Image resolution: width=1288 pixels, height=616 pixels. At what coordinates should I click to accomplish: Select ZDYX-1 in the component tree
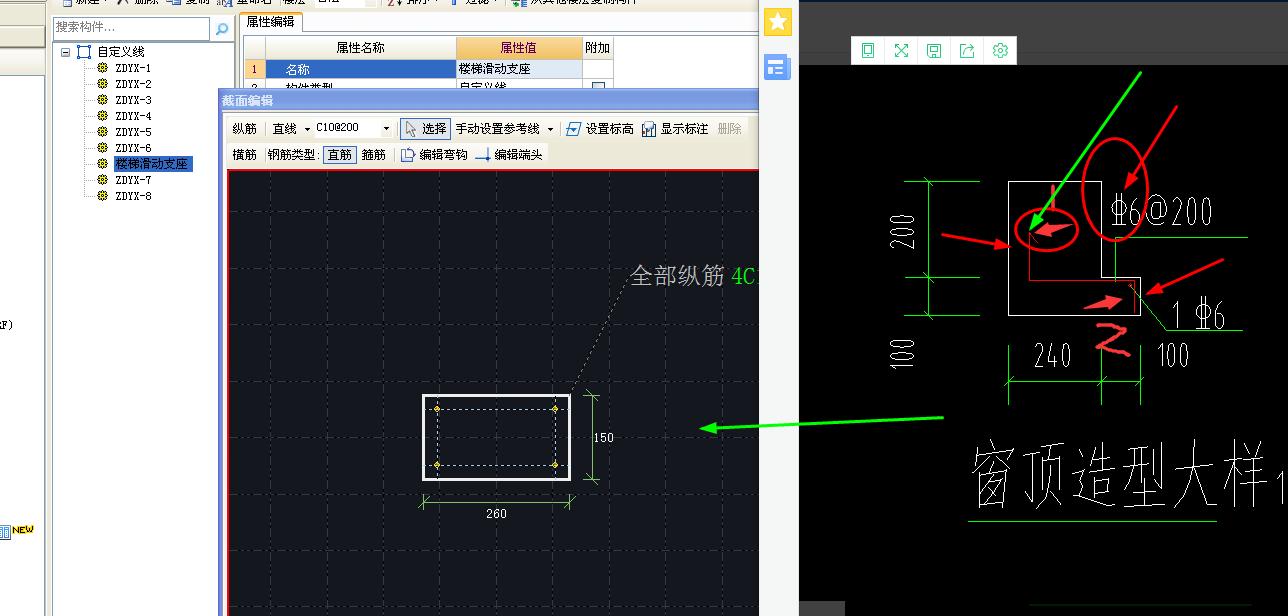point(133,68)
